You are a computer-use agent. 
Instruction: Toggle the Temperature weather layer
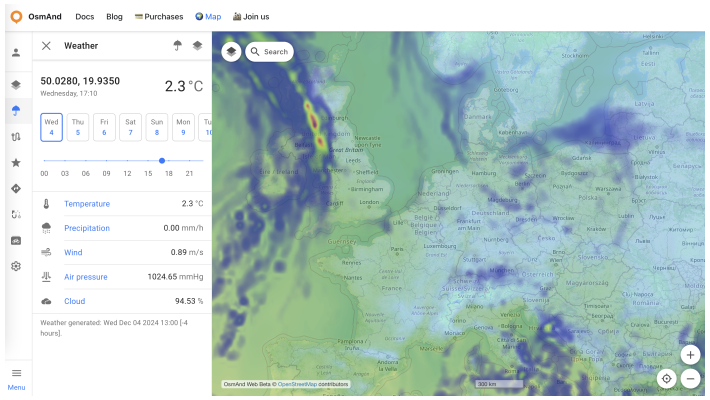click(x=87, y=204)
